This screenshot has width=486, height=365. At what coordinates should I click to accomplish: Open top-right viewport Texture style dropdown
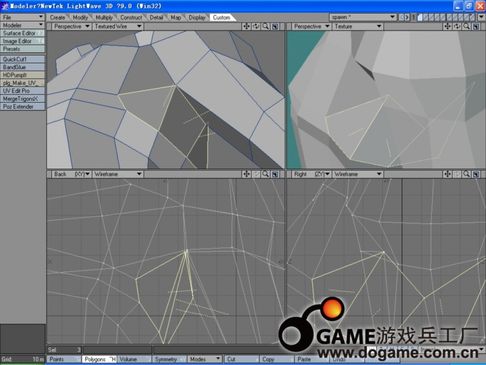[x=357, y=26]
